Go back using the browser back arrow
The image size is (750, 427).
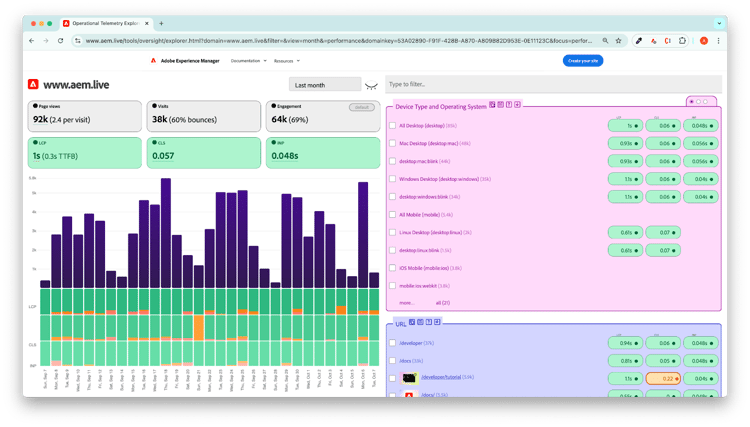[32, 41]
